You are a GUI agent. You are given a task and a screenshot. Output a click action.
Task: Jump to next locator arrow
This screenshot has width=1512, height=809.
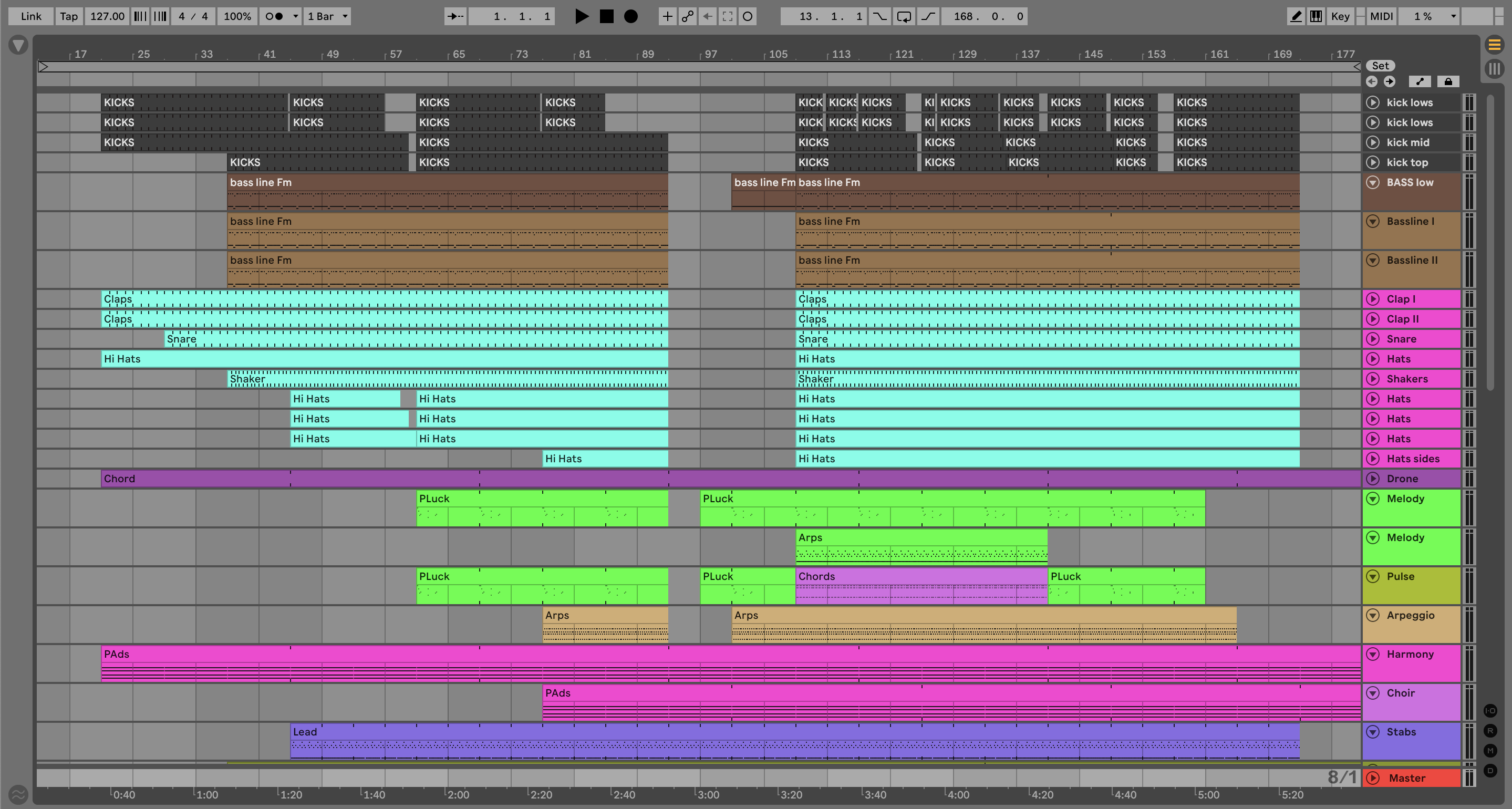tap(1389, 81)
